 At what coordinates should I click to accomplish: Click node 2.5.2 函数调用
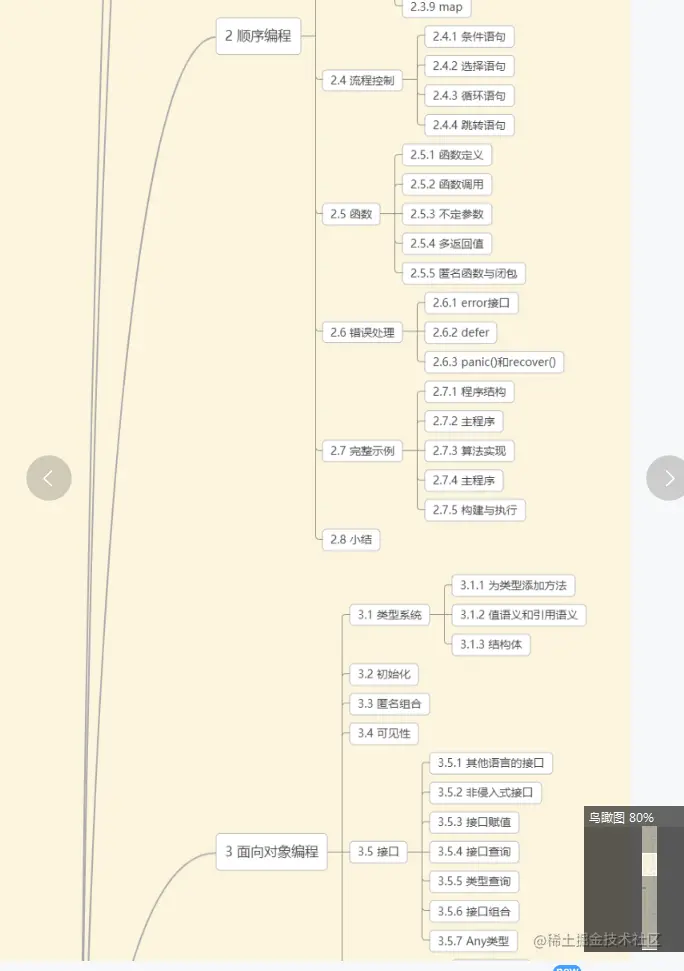(x=447, y=185)
